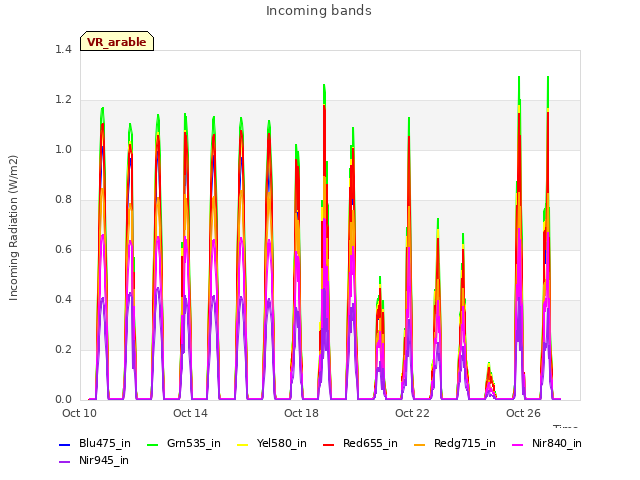
Task: Toggle the Nir840_in legend entry
Action: tap(547, 443)
